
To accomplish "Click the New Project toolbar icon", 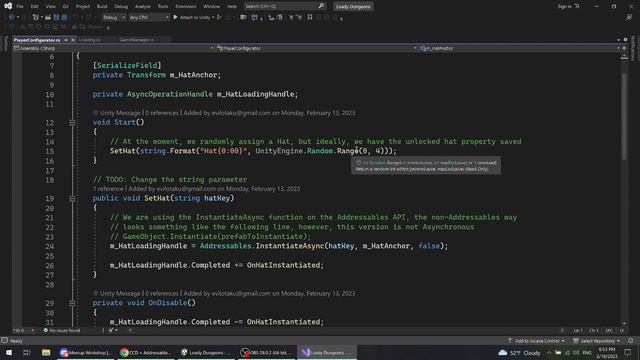I will pos(36,18).
